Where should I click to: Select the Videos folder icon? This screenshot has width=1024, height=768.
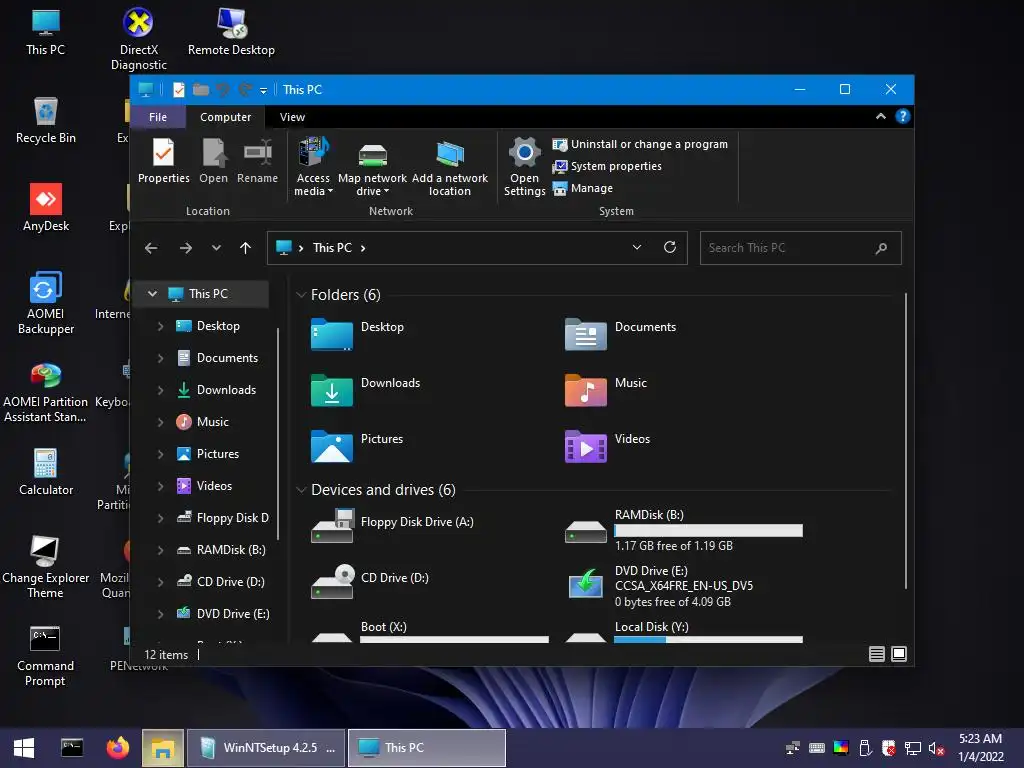click(x=585, y=447)
